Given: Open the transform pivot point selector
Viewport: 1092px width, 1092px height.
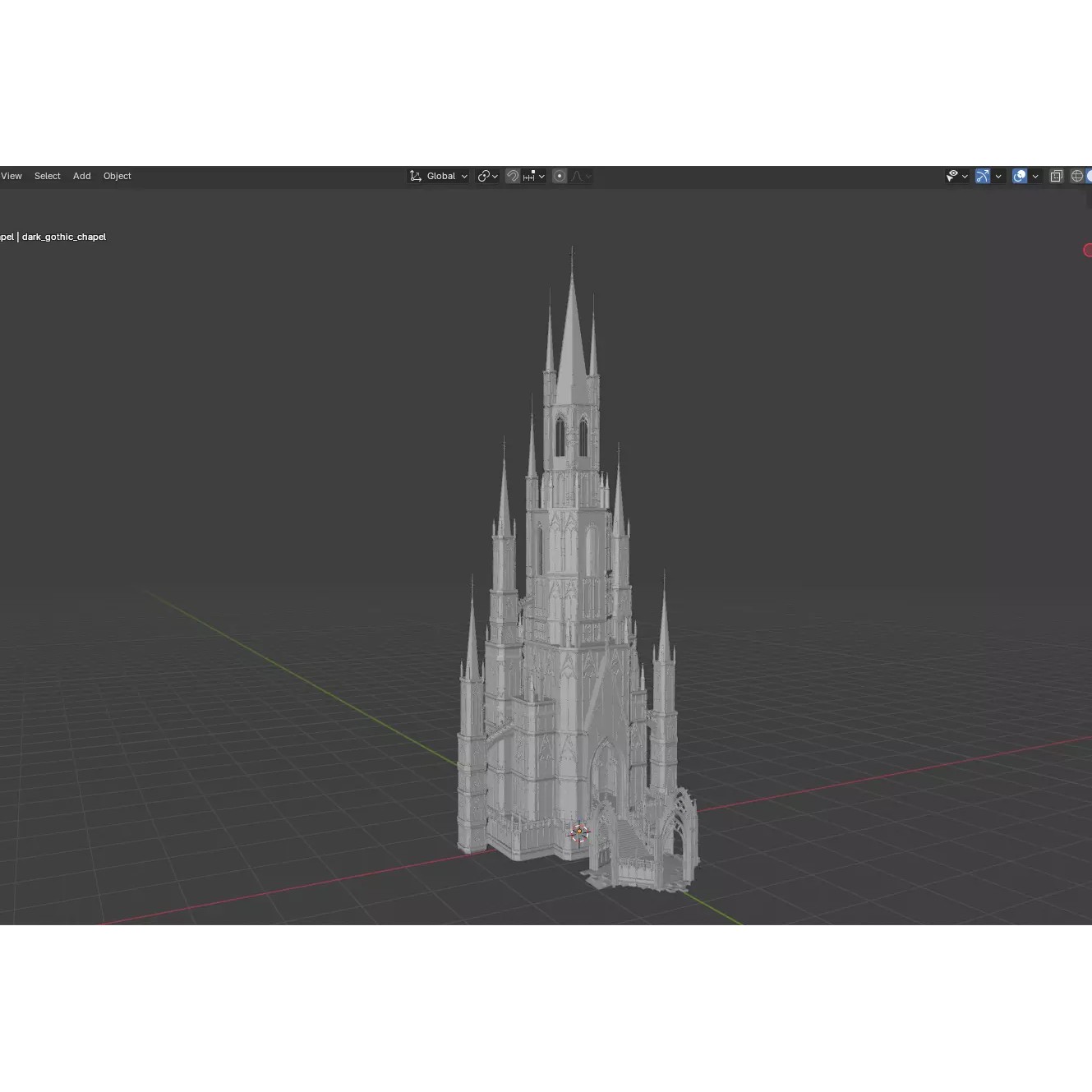Looking at the screenshot, I should pyautogui.click(x=486, y=176).
